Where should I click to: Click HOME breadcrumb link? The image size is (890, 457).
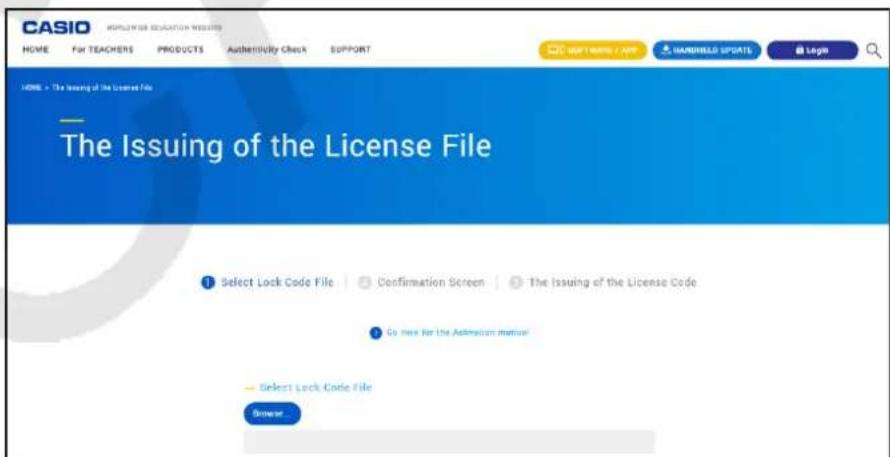[x=32, y=88]
